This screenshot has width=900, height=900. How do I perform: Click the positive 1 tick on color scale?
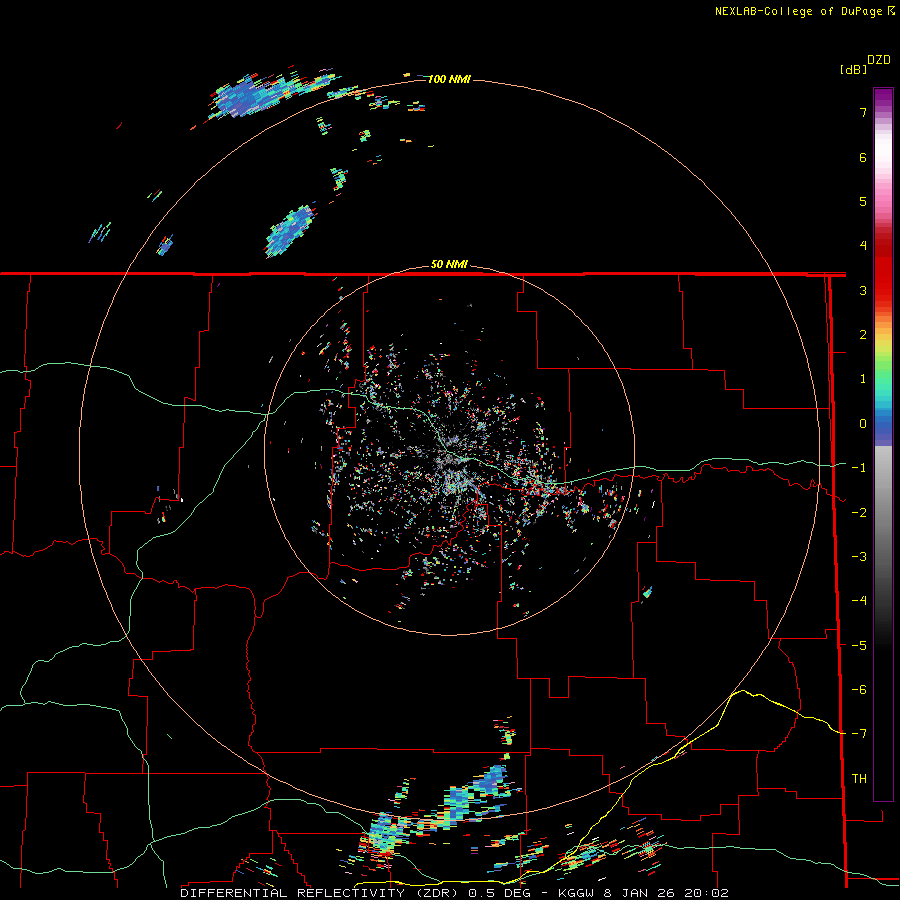point(863,379)
